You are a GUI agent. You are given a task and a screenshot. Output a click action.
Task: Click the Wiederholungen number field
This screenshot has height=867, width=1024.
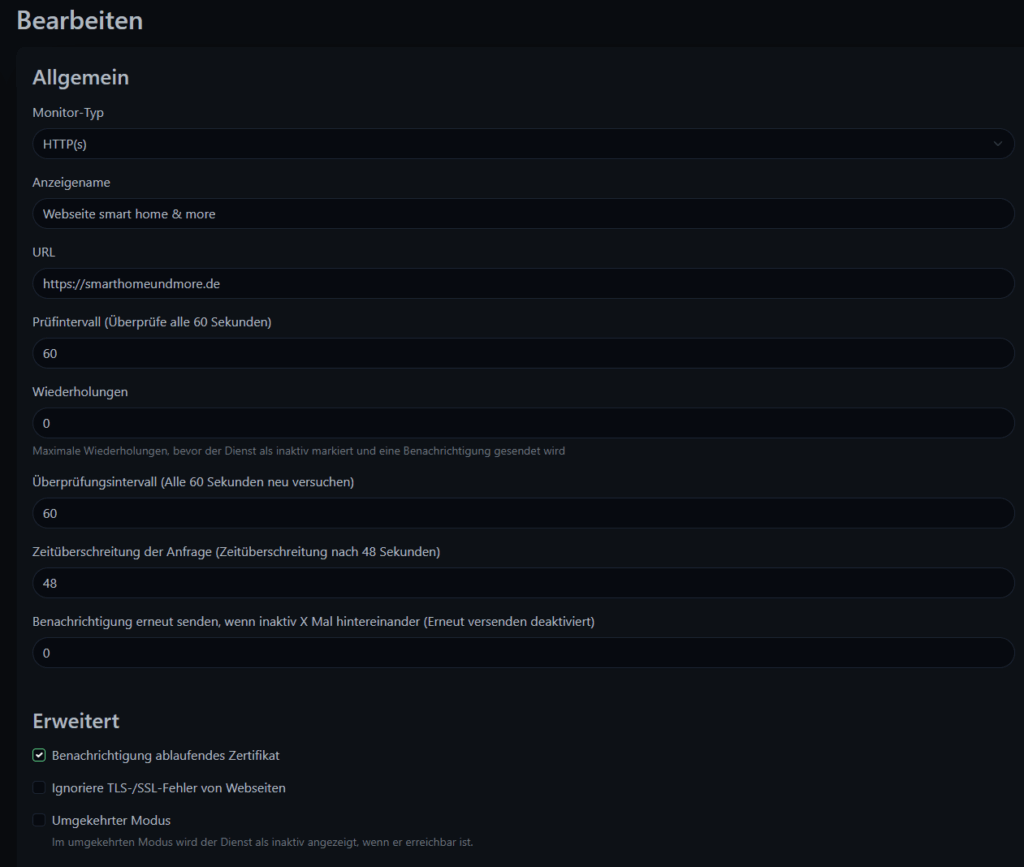click(523, 423)
